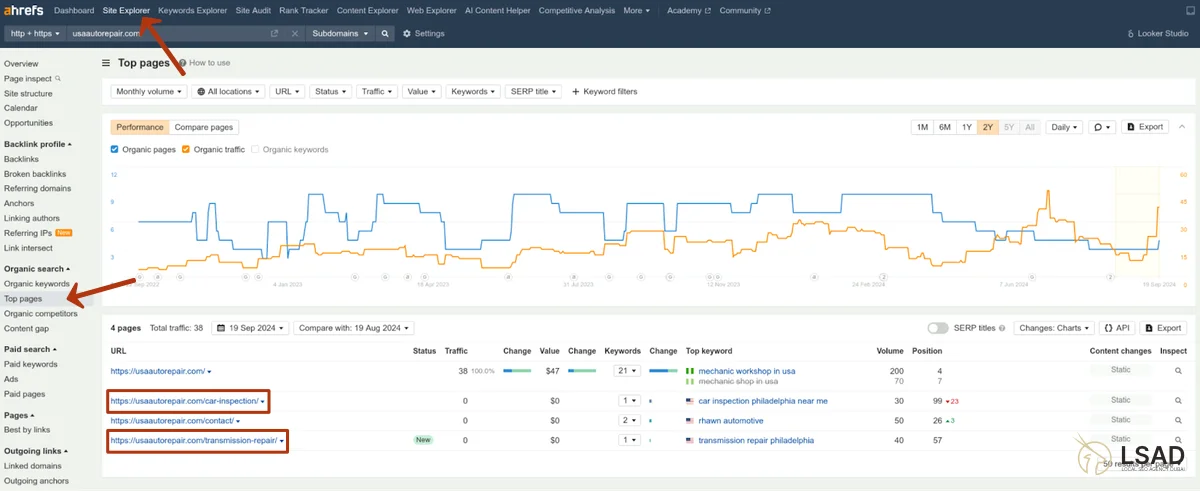Screen dimensions: 1200x491
Task: Open Site Audit in top menu
Action: click(254, 10)
